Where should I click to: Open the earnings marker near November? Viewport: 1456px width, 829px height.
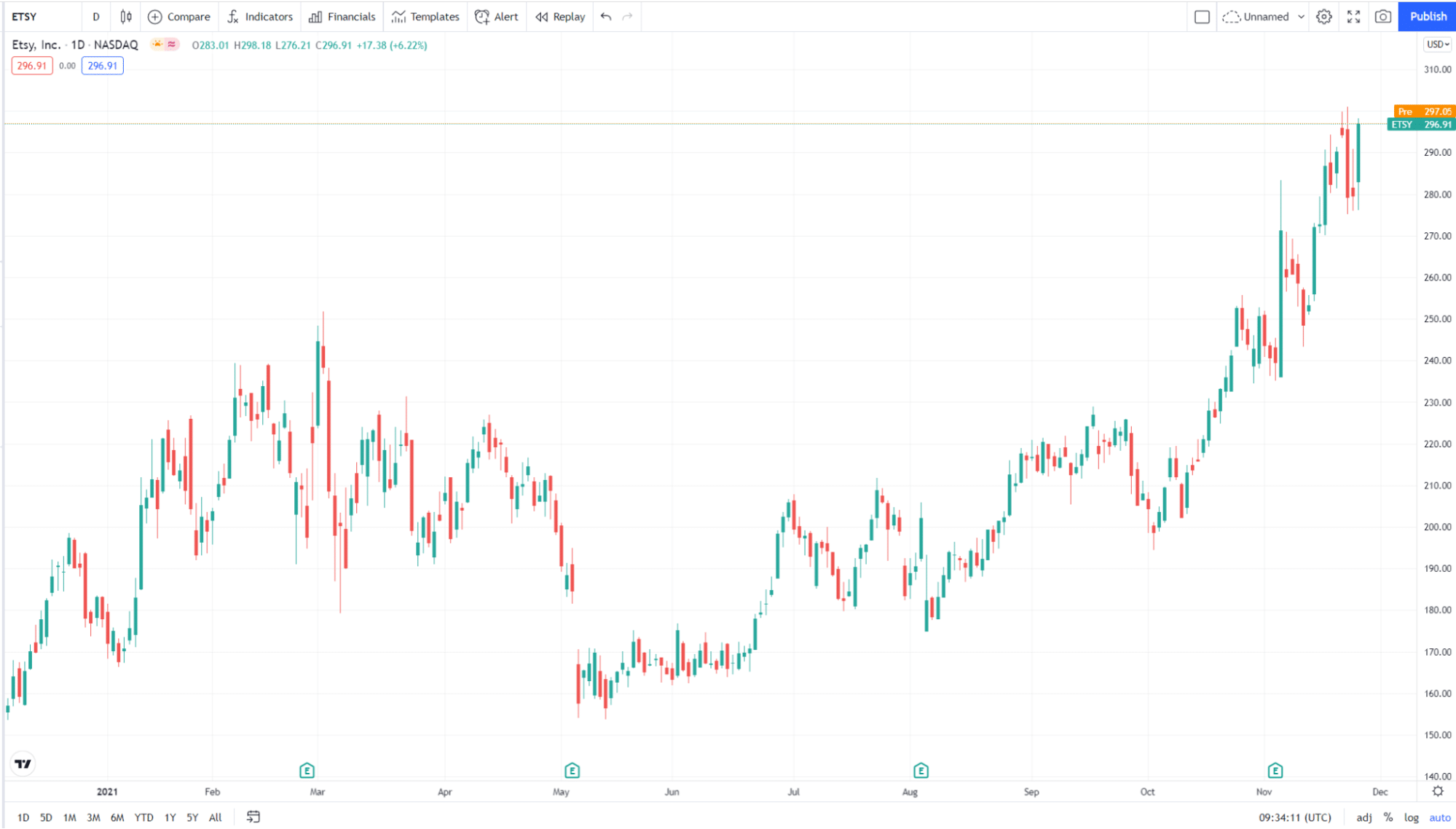click(x=1275, y=770)
